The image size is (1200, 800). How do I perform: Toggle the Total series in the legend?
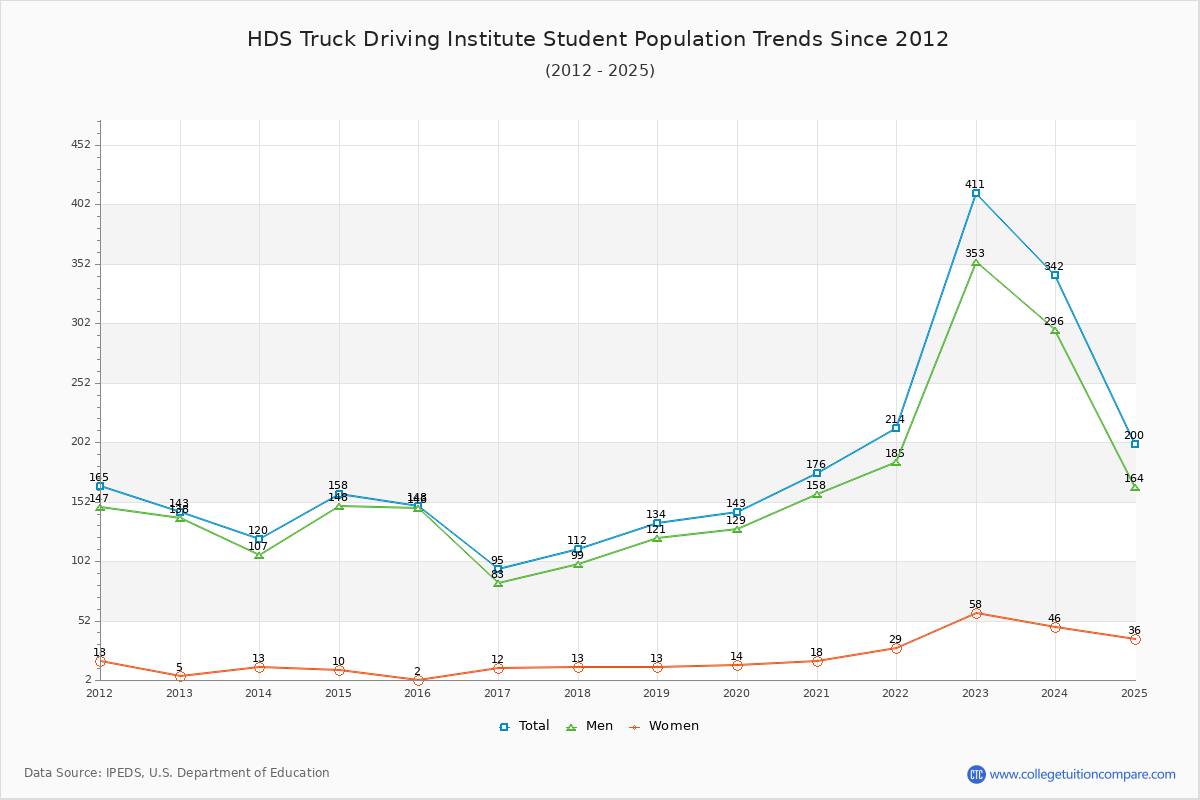(x=524, y=726)
